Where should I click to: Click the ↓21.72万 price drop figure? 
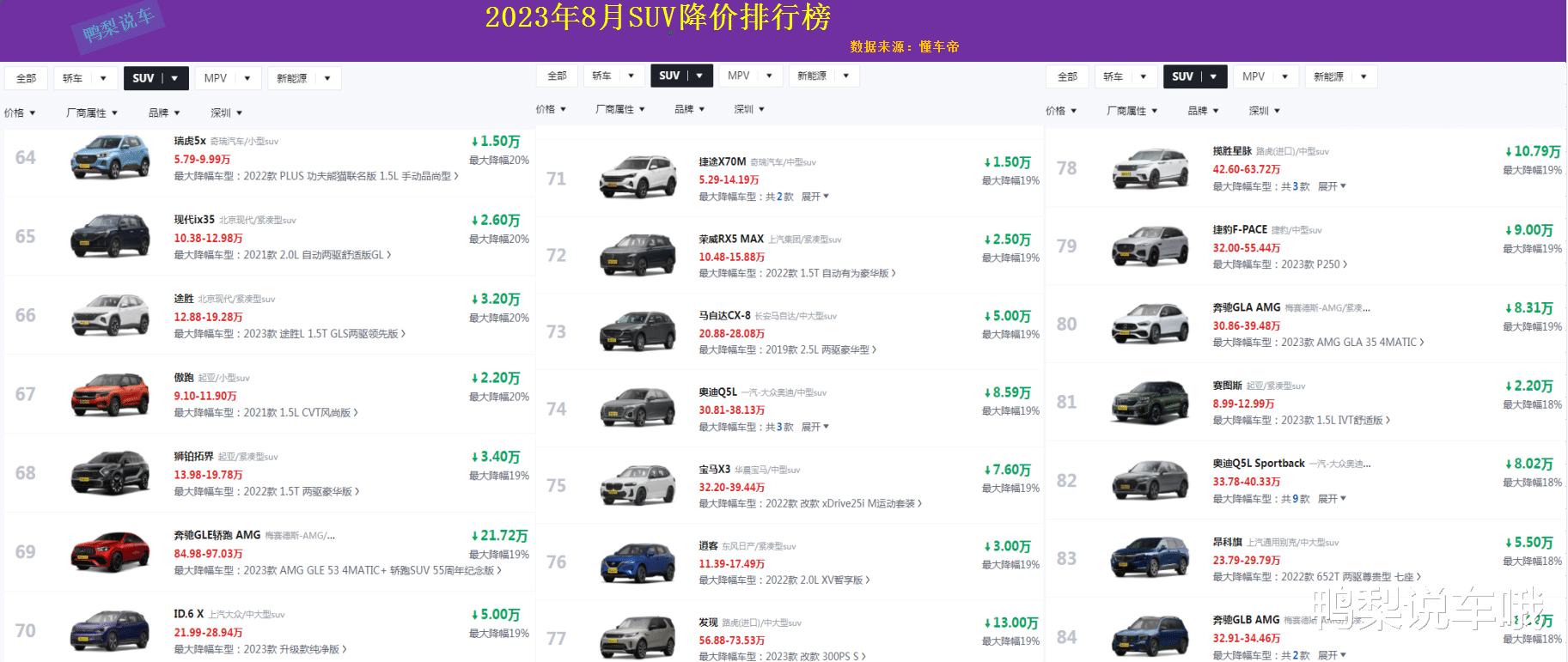click(499, 536)
